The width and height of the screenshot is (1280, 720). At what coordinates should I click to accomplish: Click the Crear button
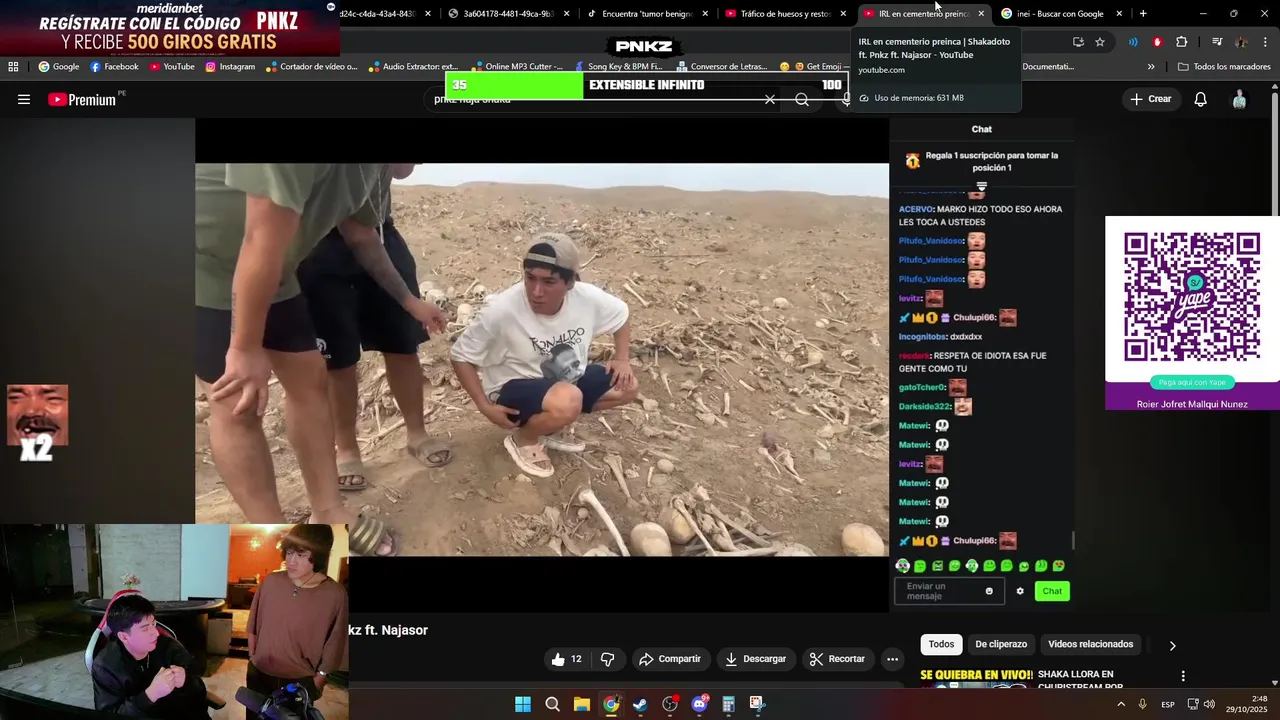(1151, 99)
